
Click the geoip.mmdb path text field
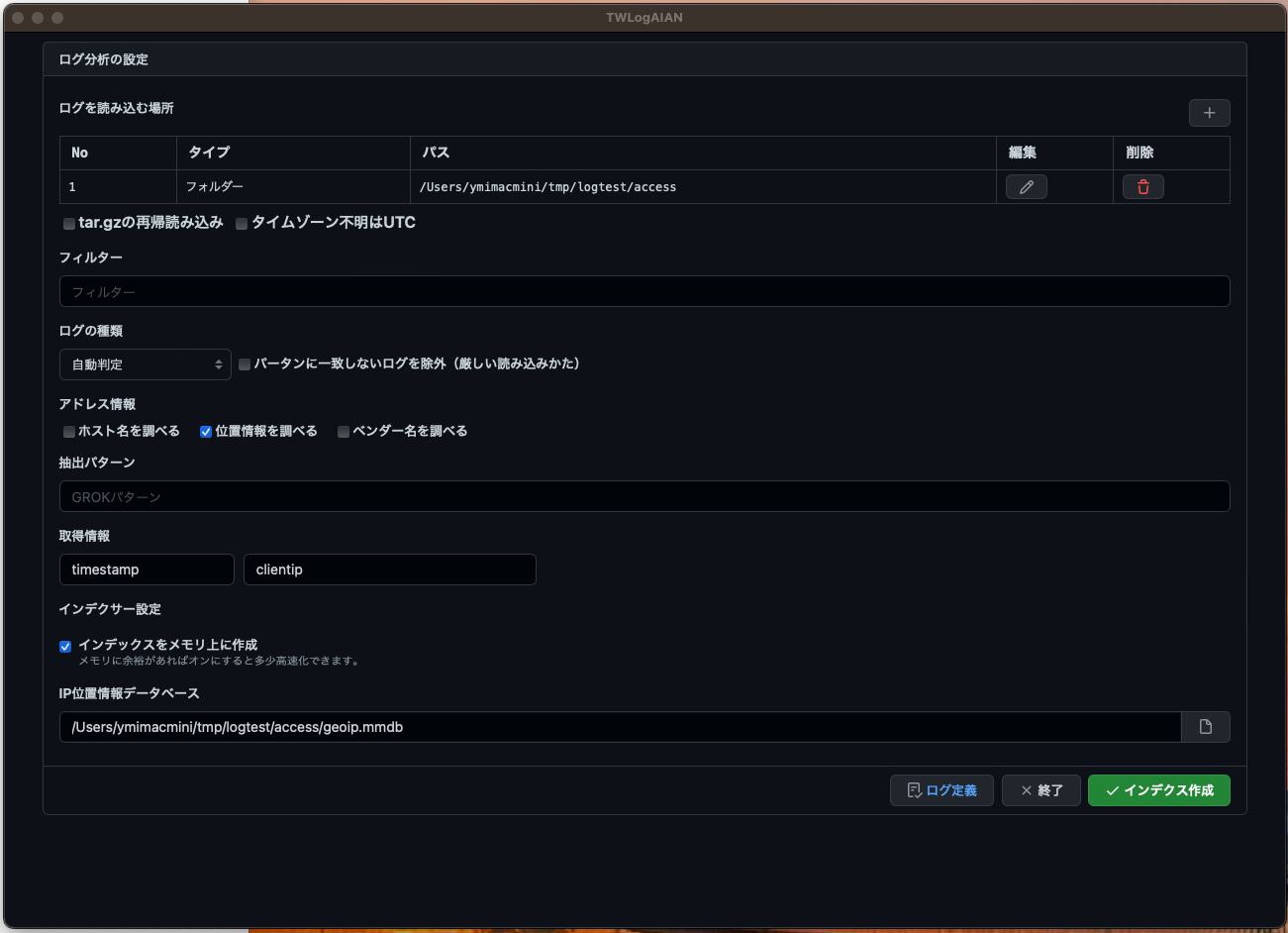click(620, 727)
